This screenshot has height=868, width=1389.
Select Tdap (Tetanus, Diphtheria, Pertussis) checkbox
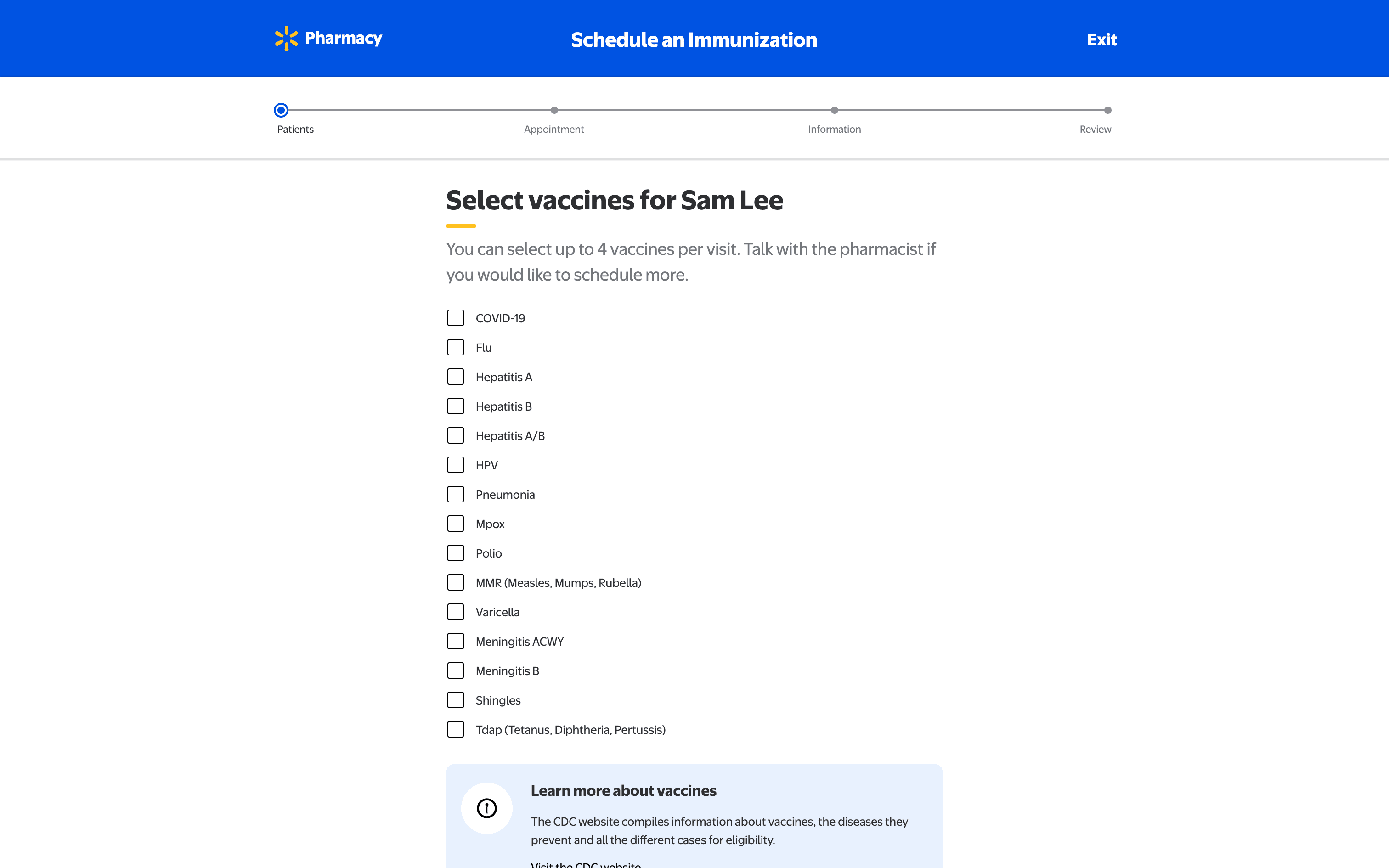(x=455, y=730)
